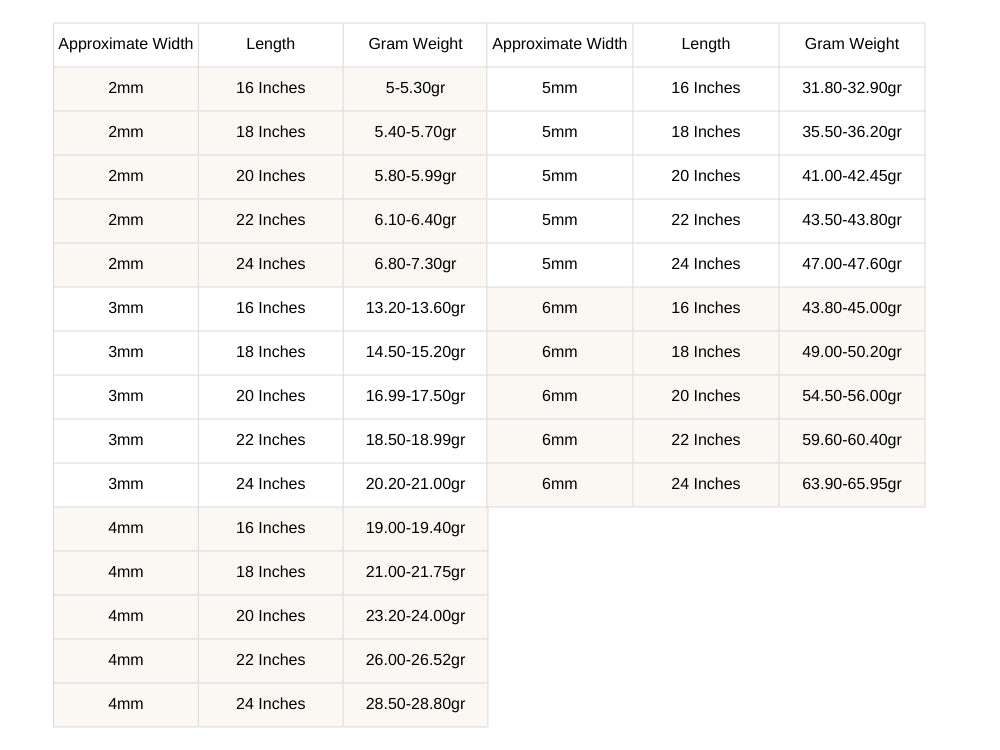Image resolution: width=1000 pixels, height=750 pixels.
Task: Click the 5-5.30gr weight cell
Action: [x=415, y=88]
